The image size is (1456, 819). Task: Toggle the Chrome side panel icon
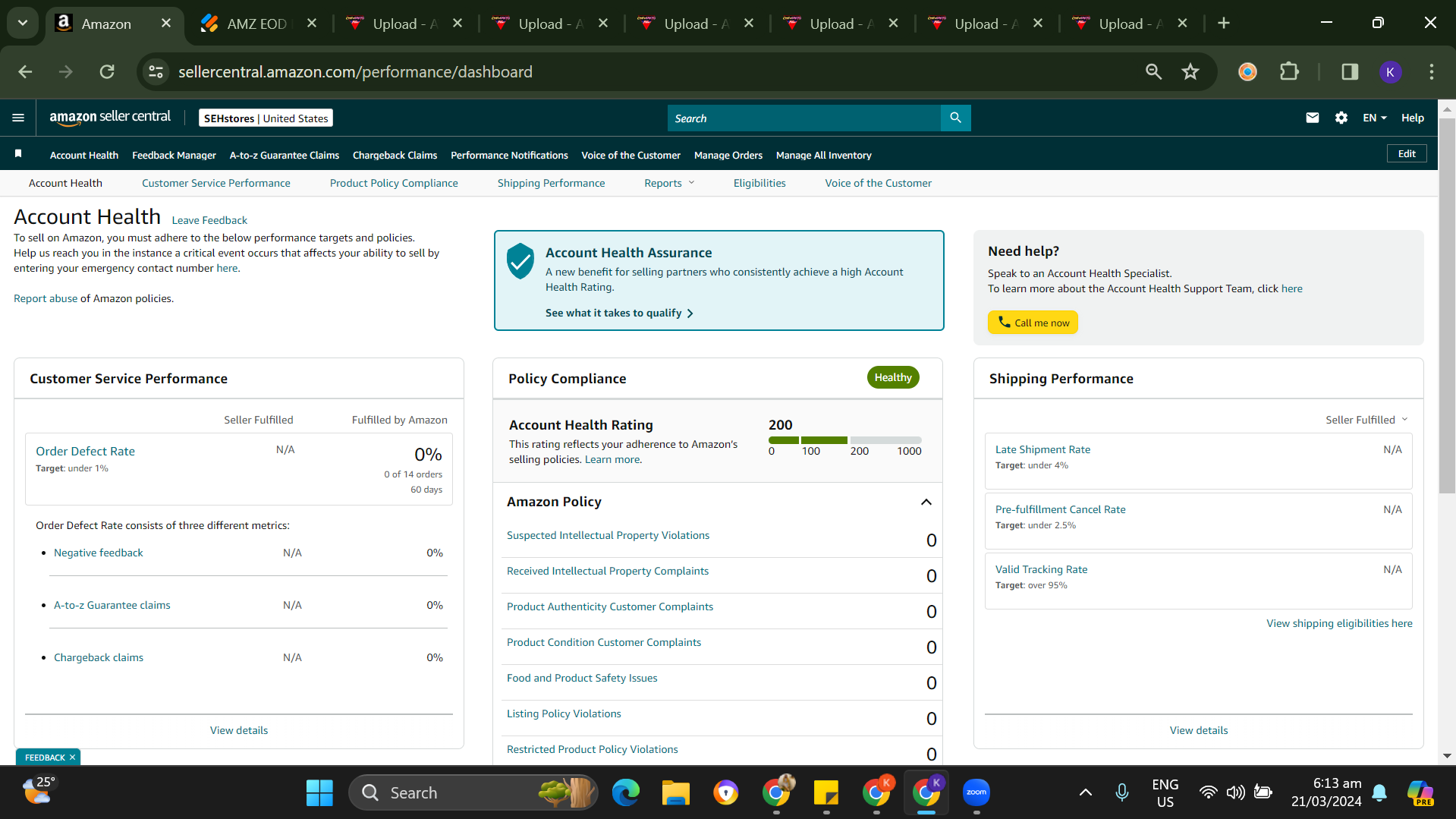[1350, 71]
